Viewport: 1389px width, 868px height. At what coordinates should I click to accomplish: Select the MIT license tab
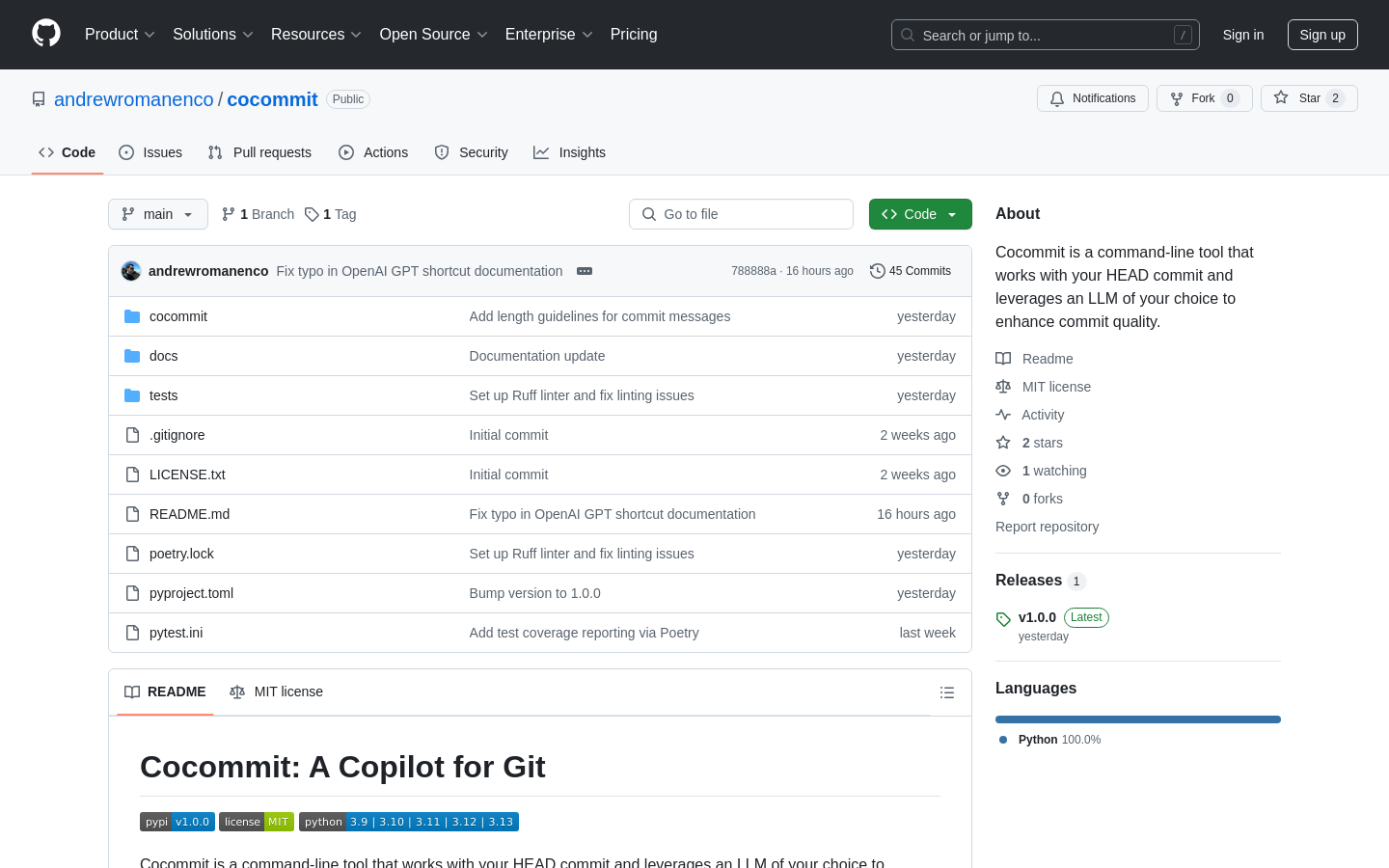coord(276,692)
